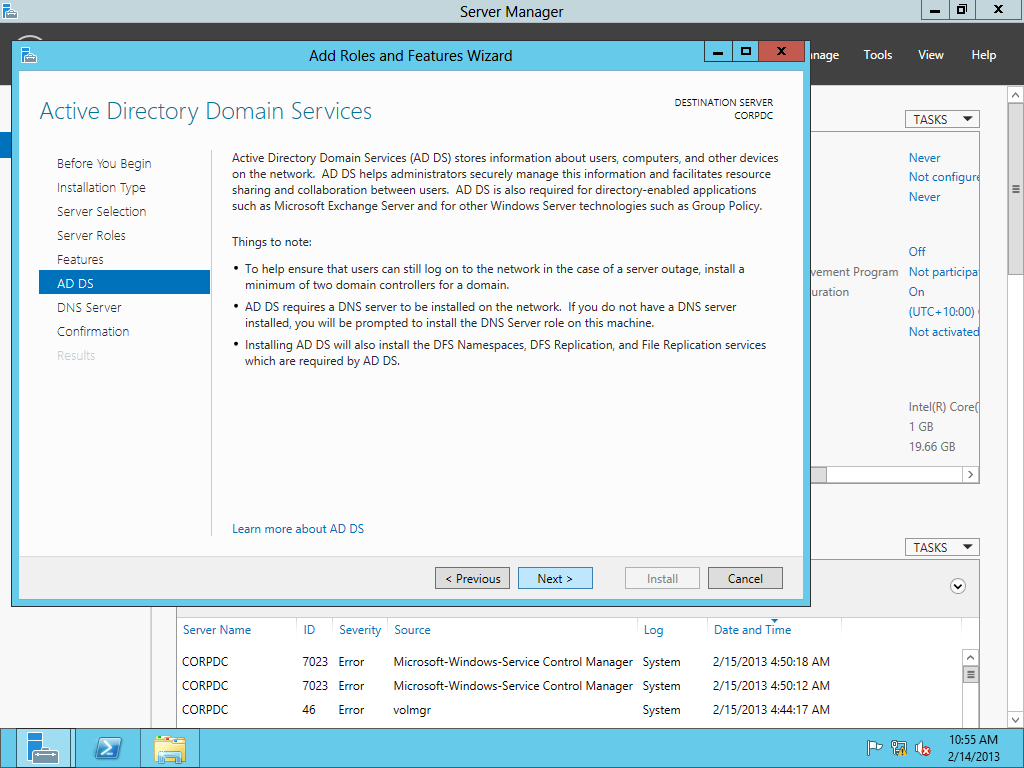
Task: Click the Action Center flag icon
Action: [x=874, y=748]
